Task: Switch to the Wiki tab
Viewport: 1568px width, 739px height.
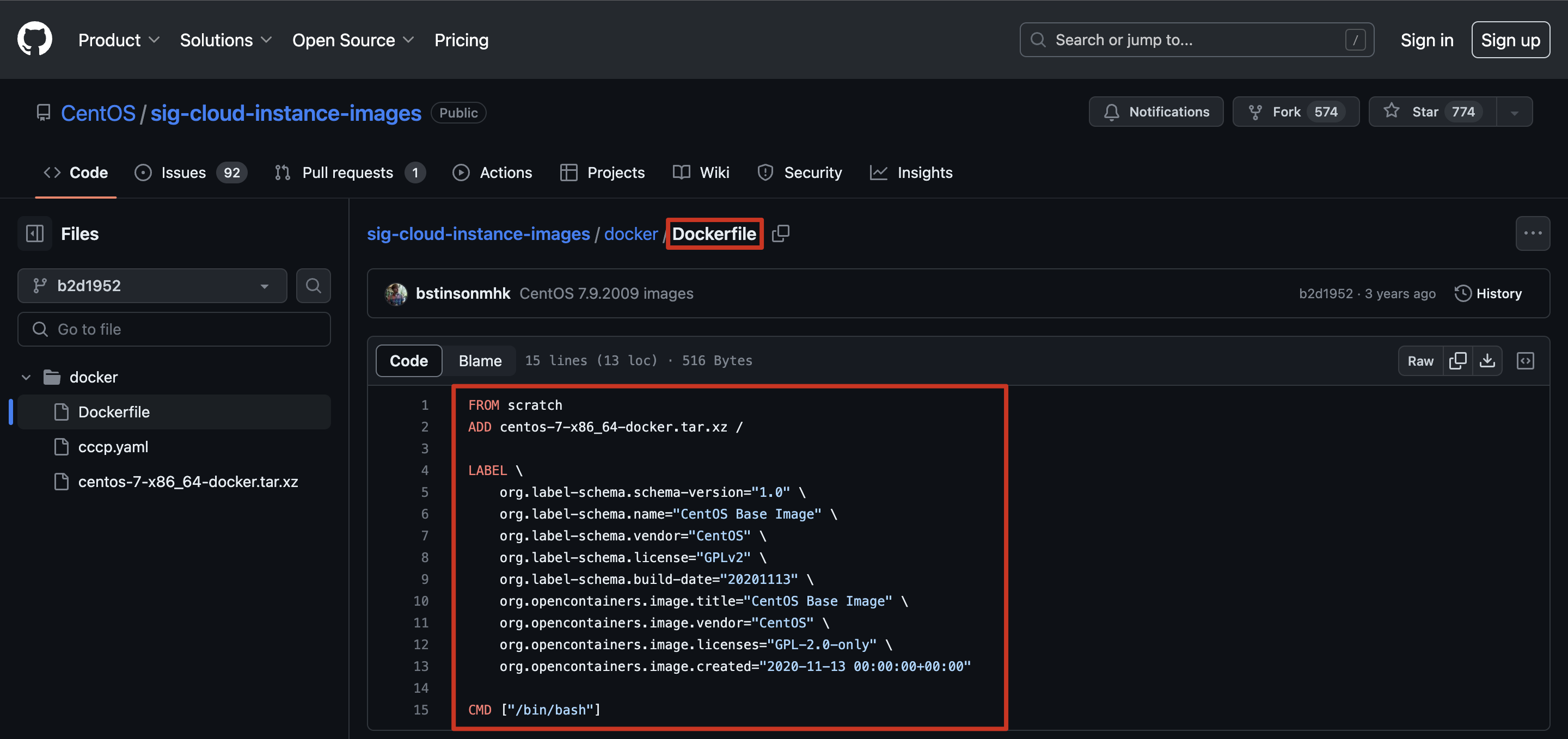Action: coord(701,173)
